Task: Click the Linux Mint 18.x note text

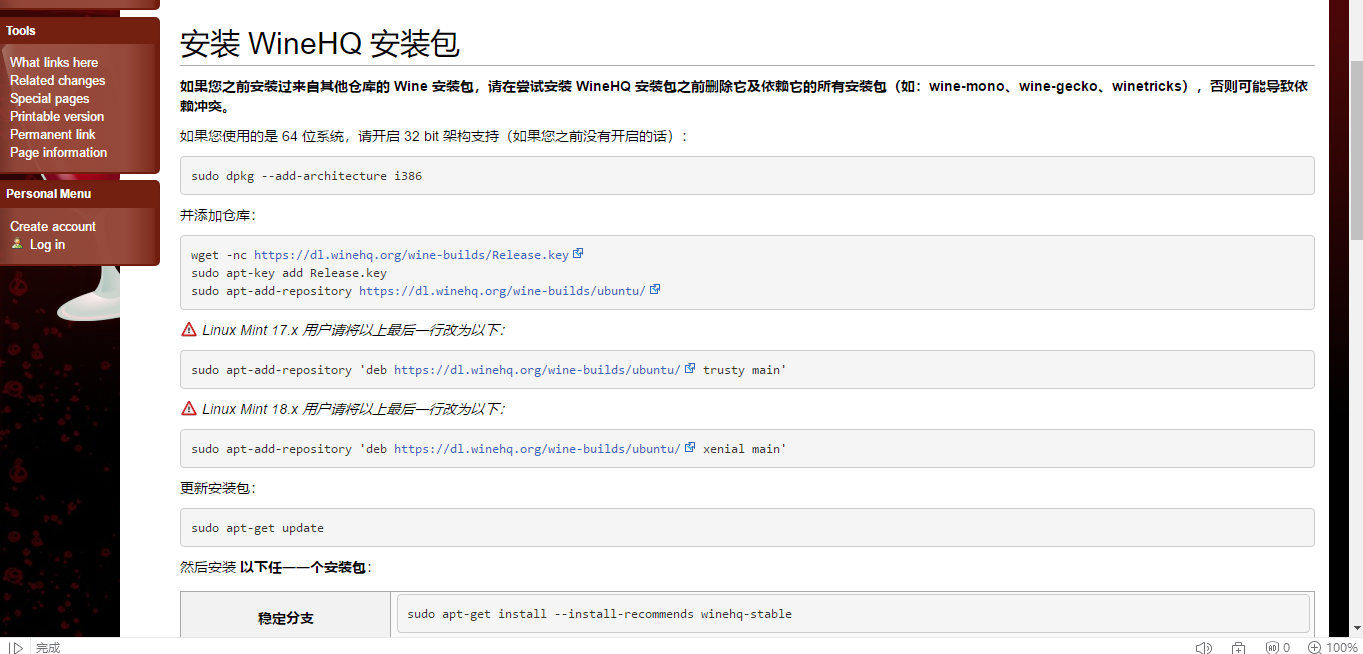Action: click(353, 408)
